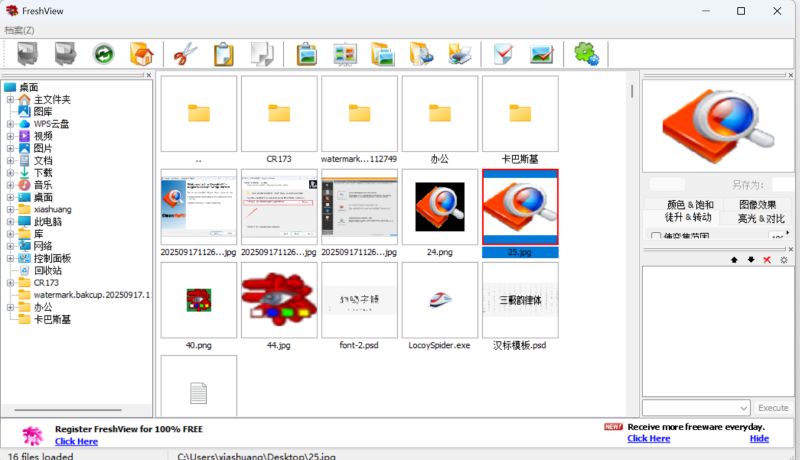Click the freeware 'Click Here' link
The width and height of the screenshot is (800, 460).
(648, 439)
